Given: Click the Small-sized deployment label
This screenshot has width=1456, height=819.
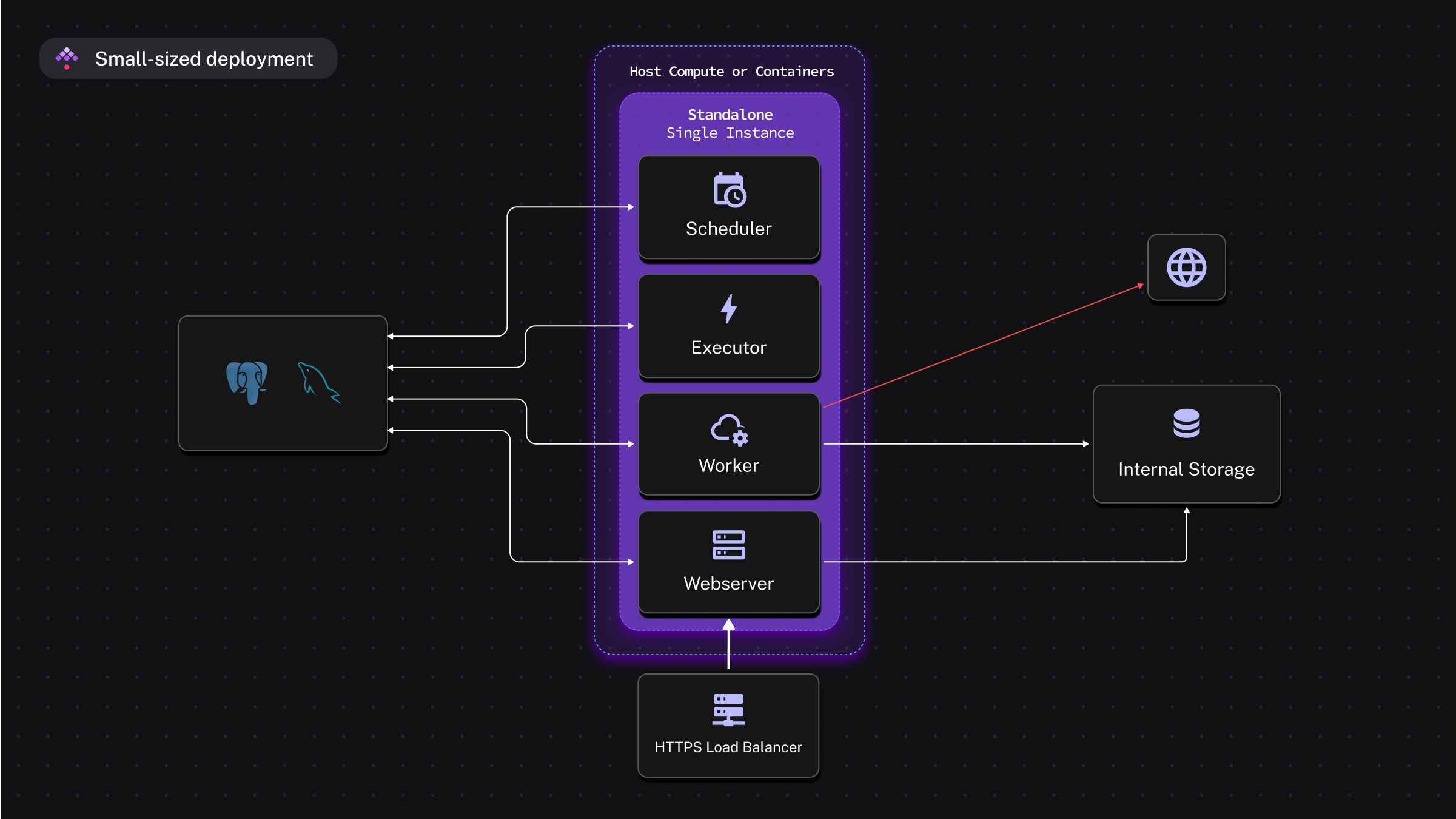Looking at the screenshot, I should (204, 58).
